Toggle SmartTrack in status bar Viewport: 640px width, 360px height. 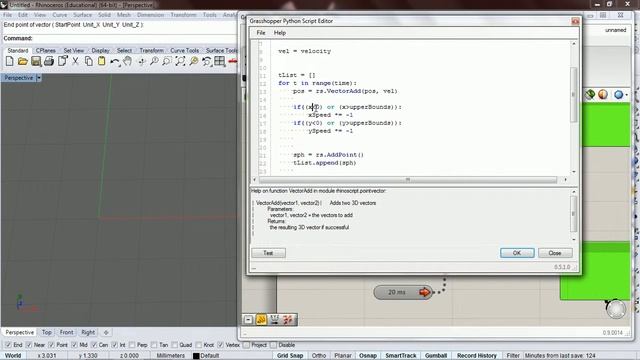pyautogui.click(x=401, y=356)
